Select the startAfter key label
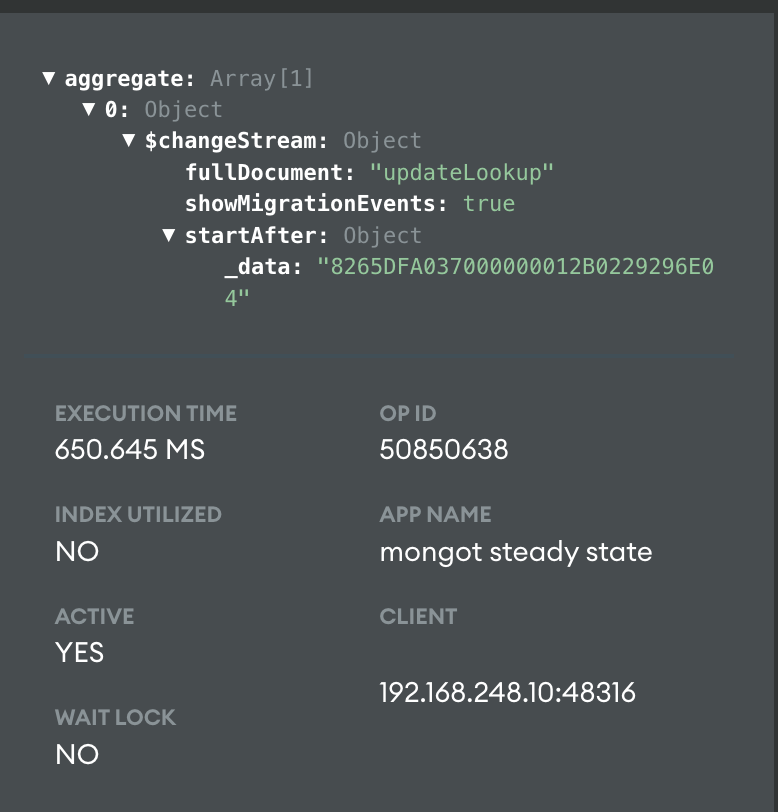The image size is (778, 812). click(x=253, y=236)
